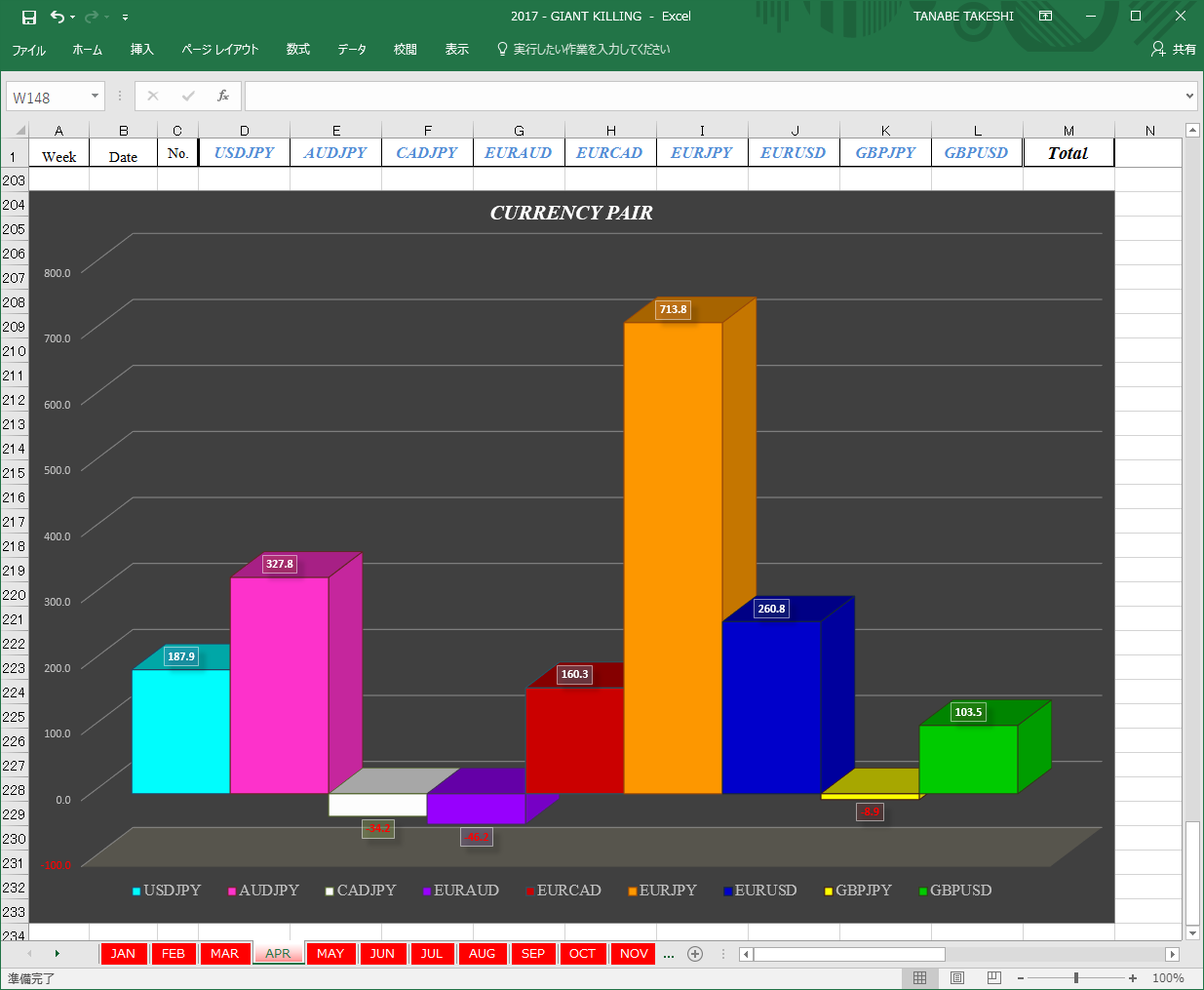The image size is (1204, 990).
Task: Click the Normal view icon in status bar
Action: tap(919, 977)
